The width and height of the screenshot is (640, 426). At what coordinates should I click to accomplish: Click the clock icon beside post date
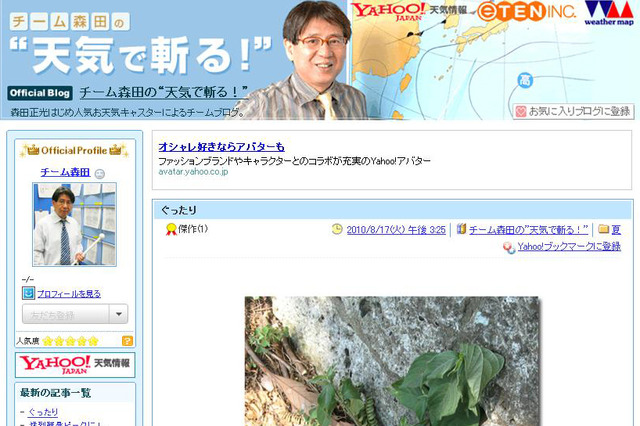(x=337, y=229)
